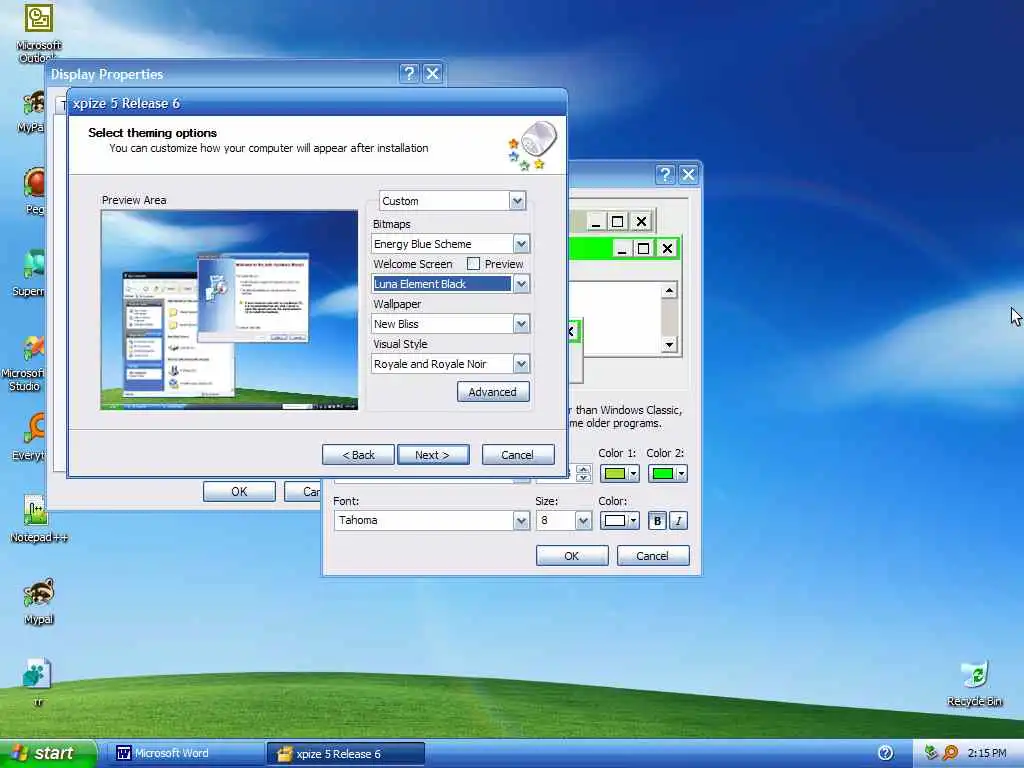Open the New Bliss wallpaper dropdown
The height and width of the screenshot is (768, 1024).
click(521, 323)
